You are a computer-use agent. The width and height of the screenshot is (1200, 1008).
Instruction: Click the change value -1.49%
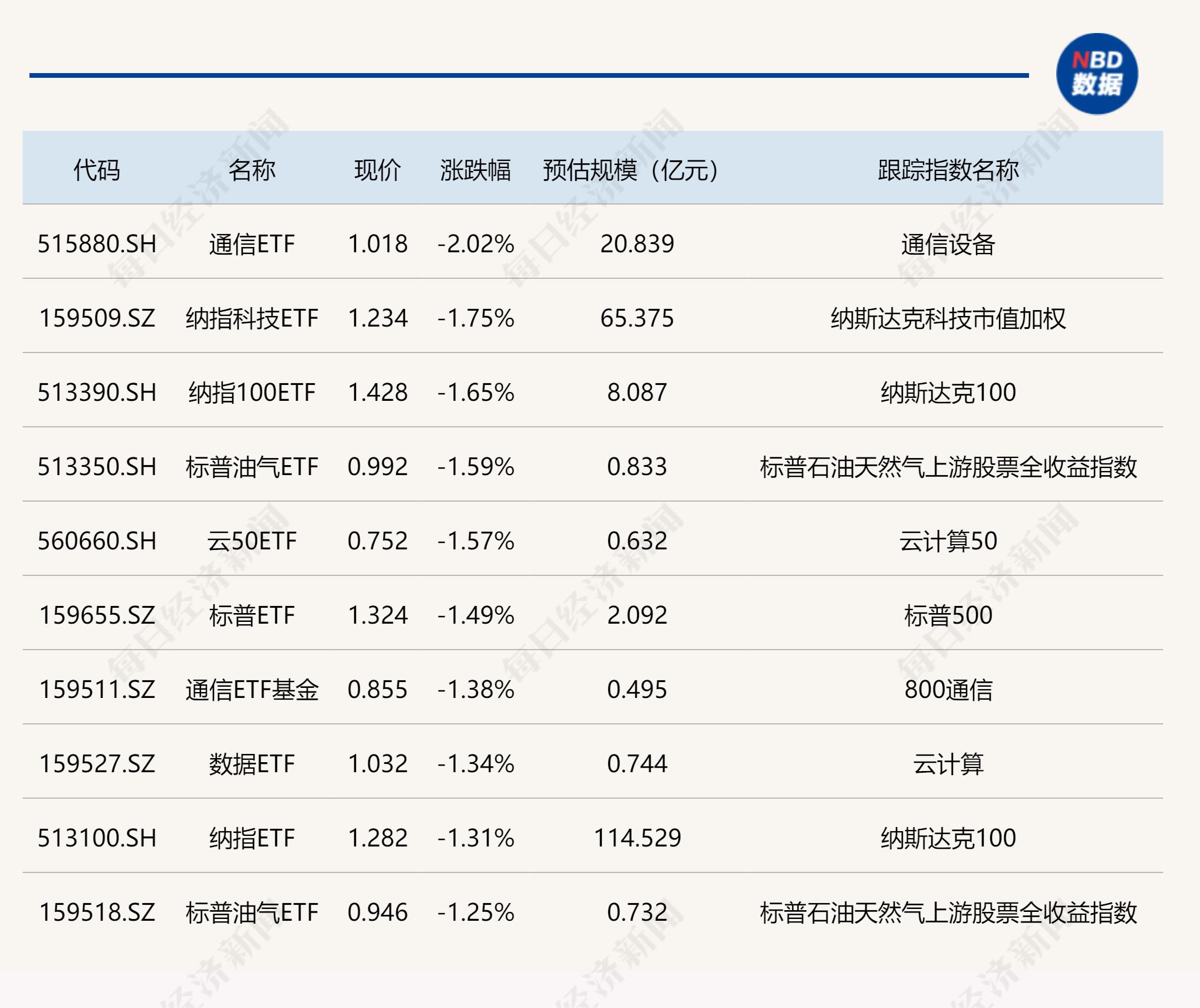point(476,615)
